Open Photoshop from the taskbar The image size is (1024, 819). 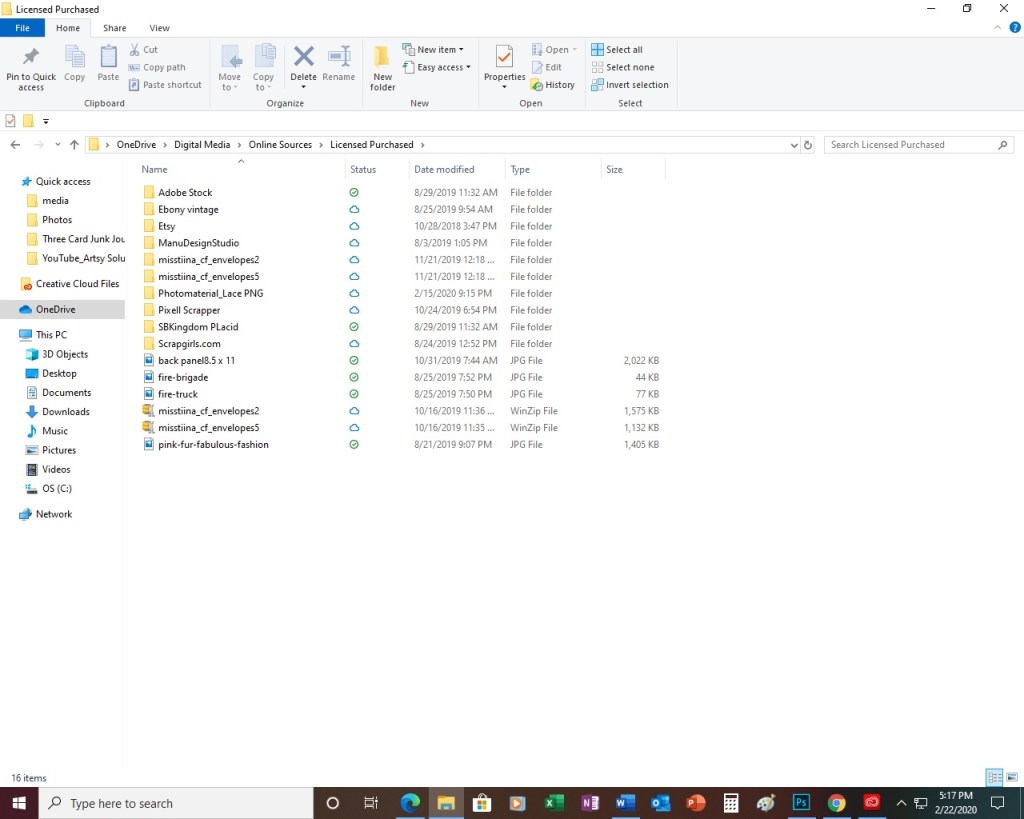pyautogui.click(x=801, y=803)
